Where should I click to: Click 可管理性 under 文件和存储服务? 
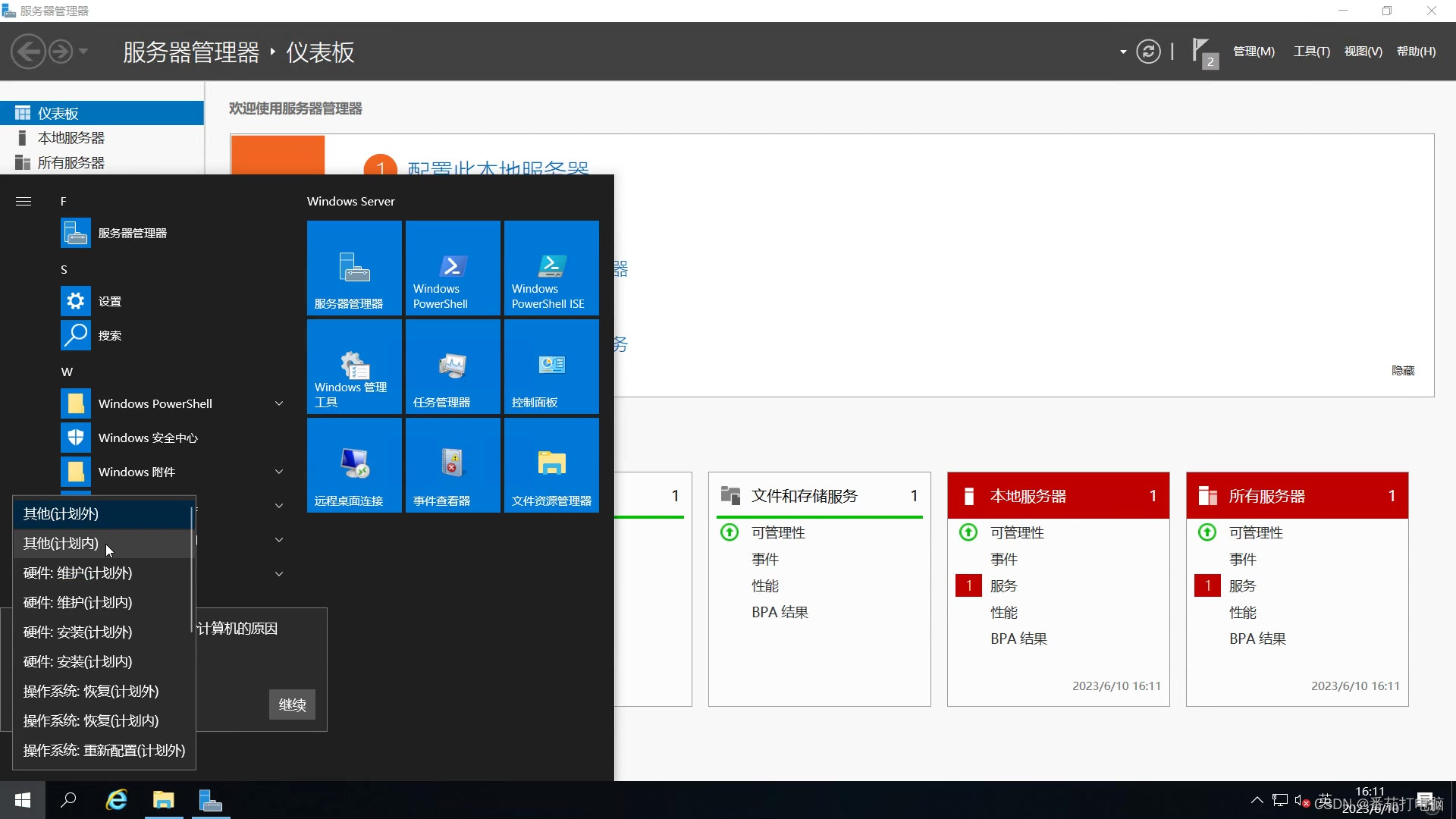778,532
